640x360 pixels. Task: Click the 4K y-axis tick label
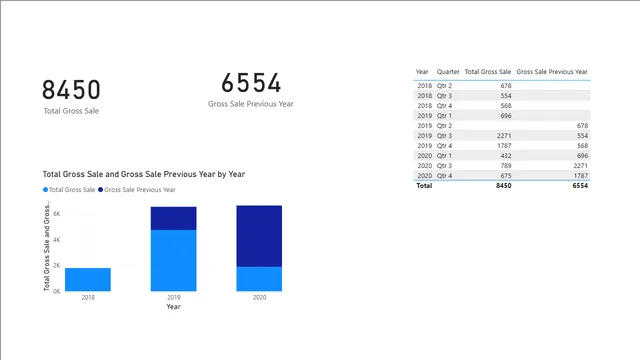pyautogui.click(x=57, y=240)
